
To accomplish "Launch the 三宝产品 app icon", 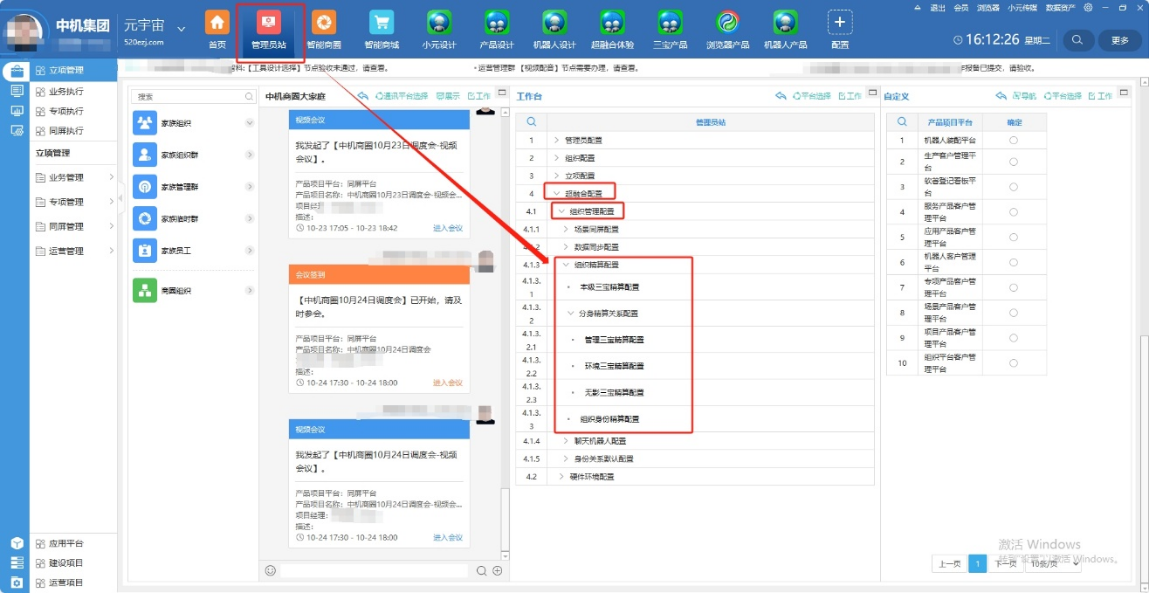I will tap(670, 23).
